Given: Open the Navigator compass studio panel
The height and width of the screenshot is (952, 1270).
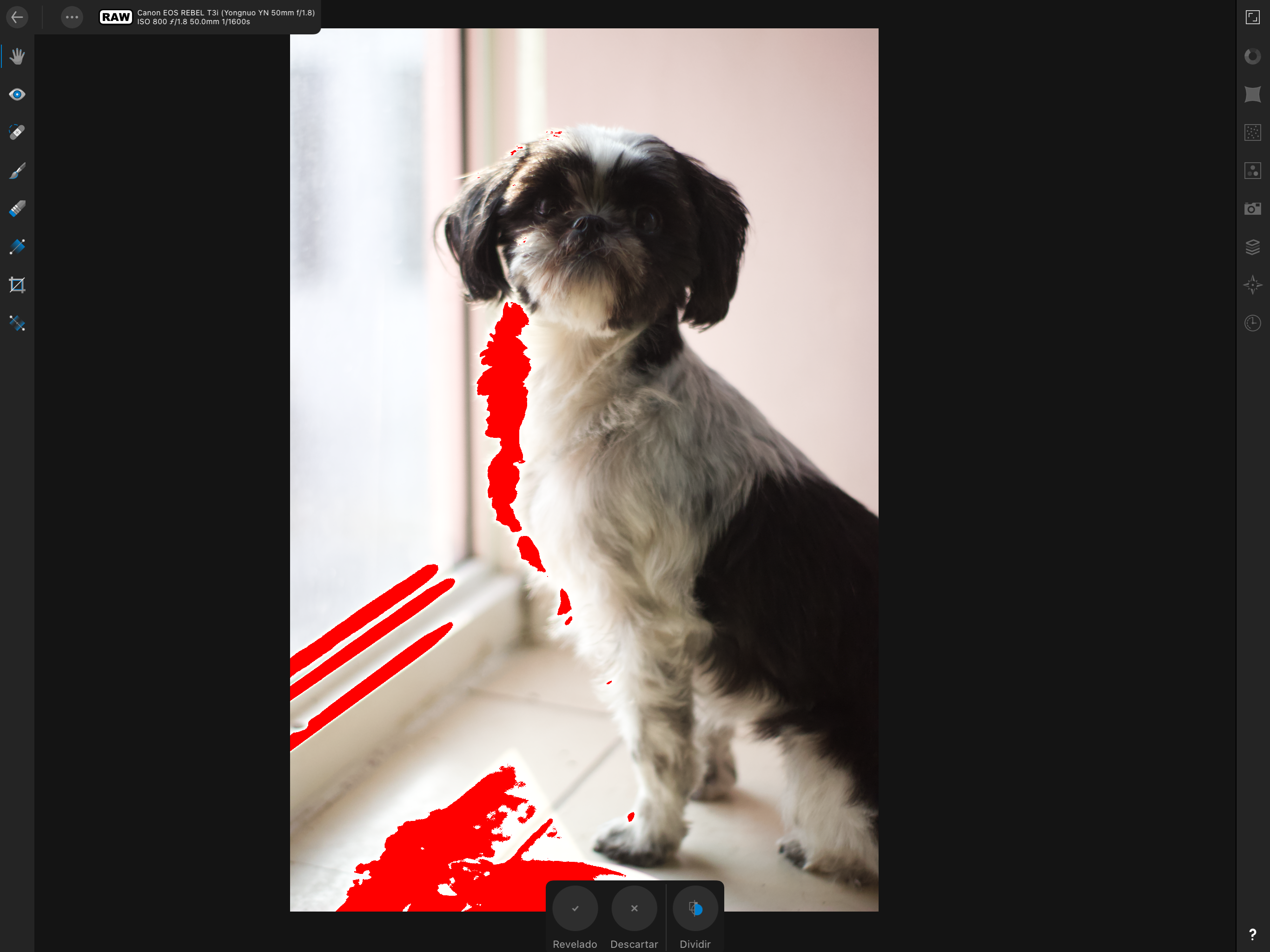Looking at the screenshot, I should click(x=1253, y=285).
